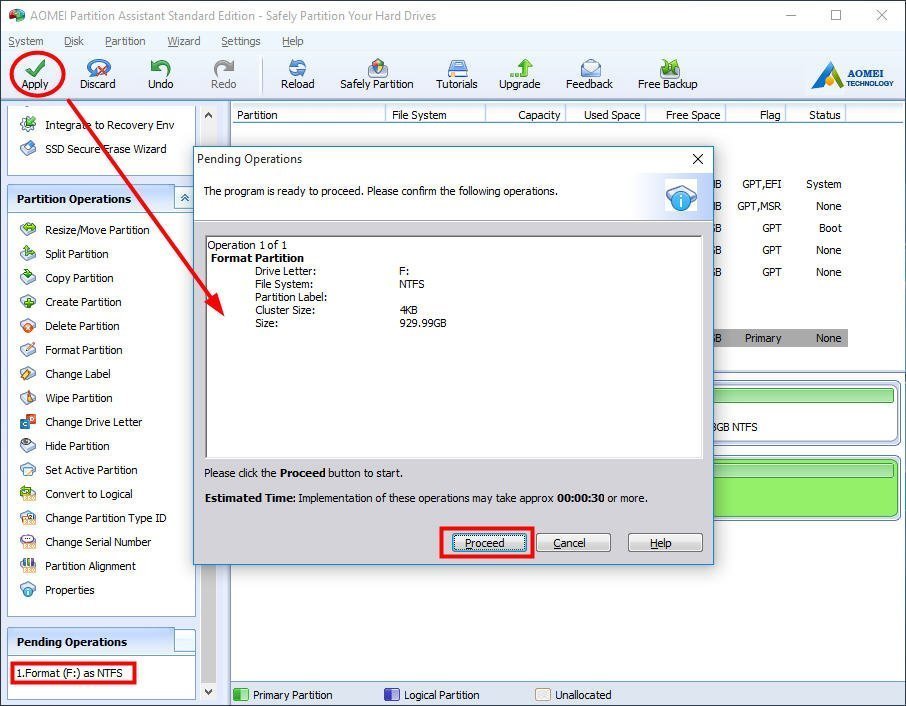Select the GPT,MSR partition row

pyautogui.click(x=780, y=206)
